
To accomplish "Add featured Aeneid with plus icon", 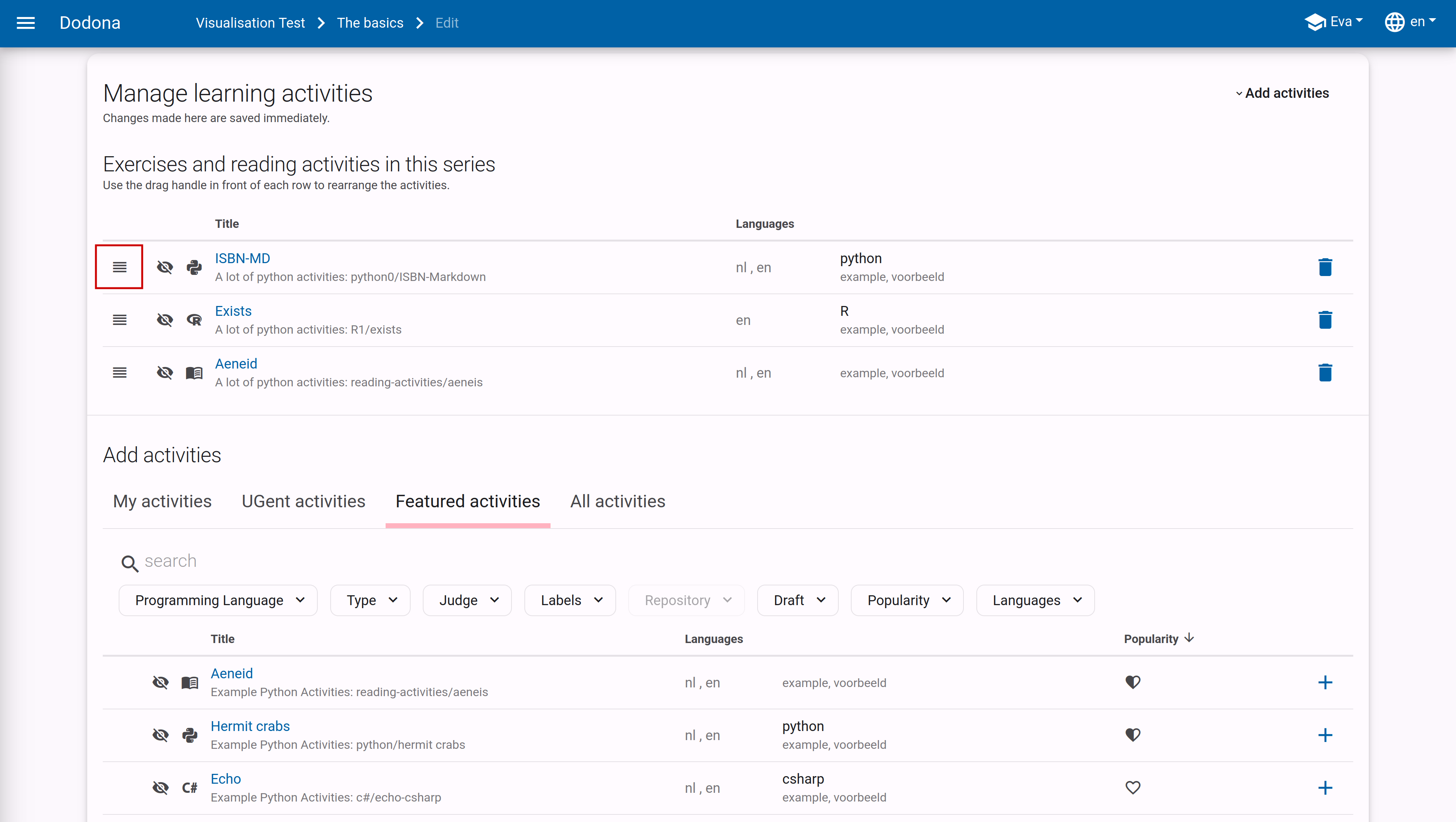I will click(1325, 682).
